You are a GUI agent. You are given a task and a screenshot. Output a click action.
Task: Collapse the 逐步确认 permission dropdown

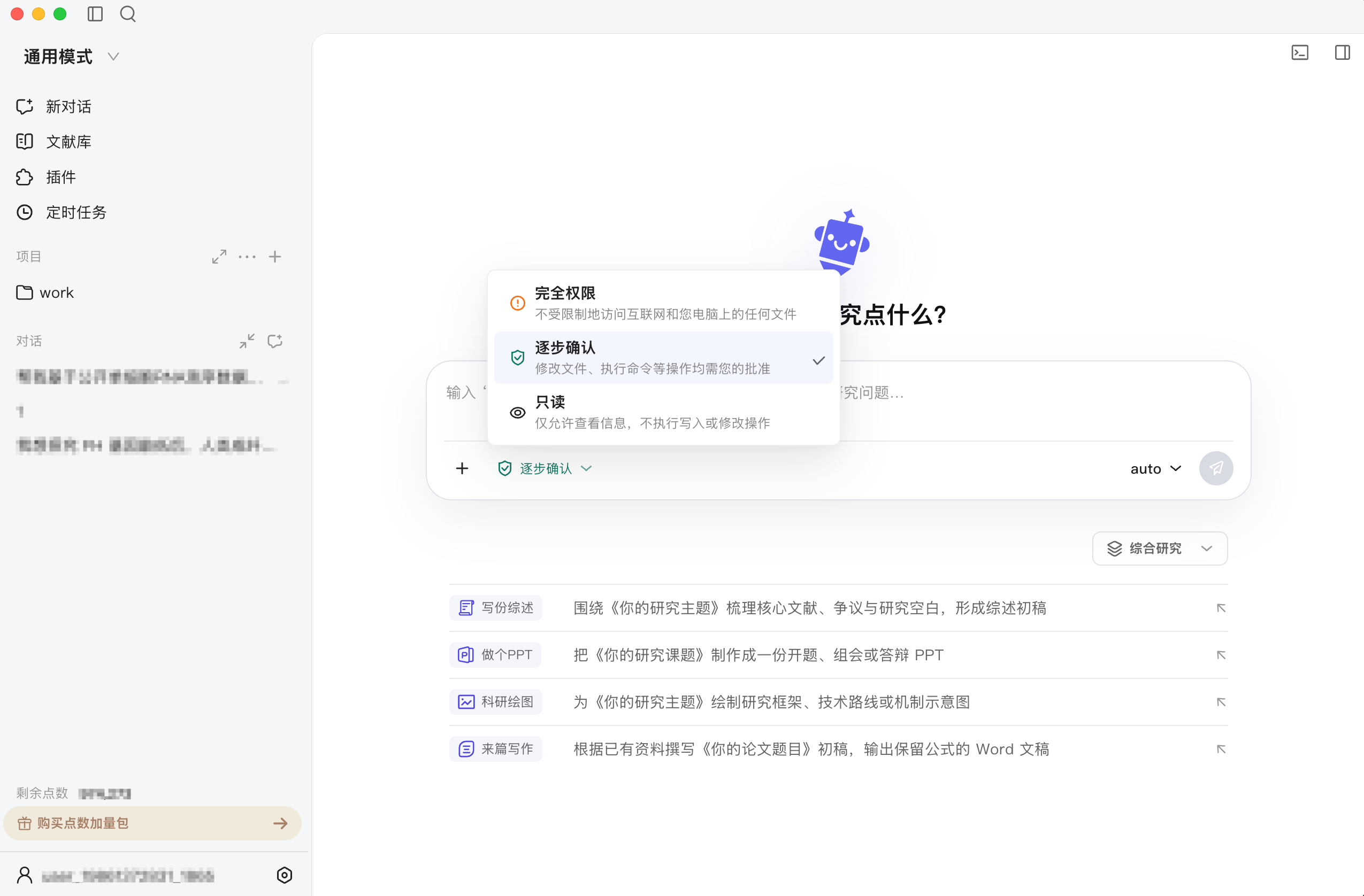click(545, 469)
